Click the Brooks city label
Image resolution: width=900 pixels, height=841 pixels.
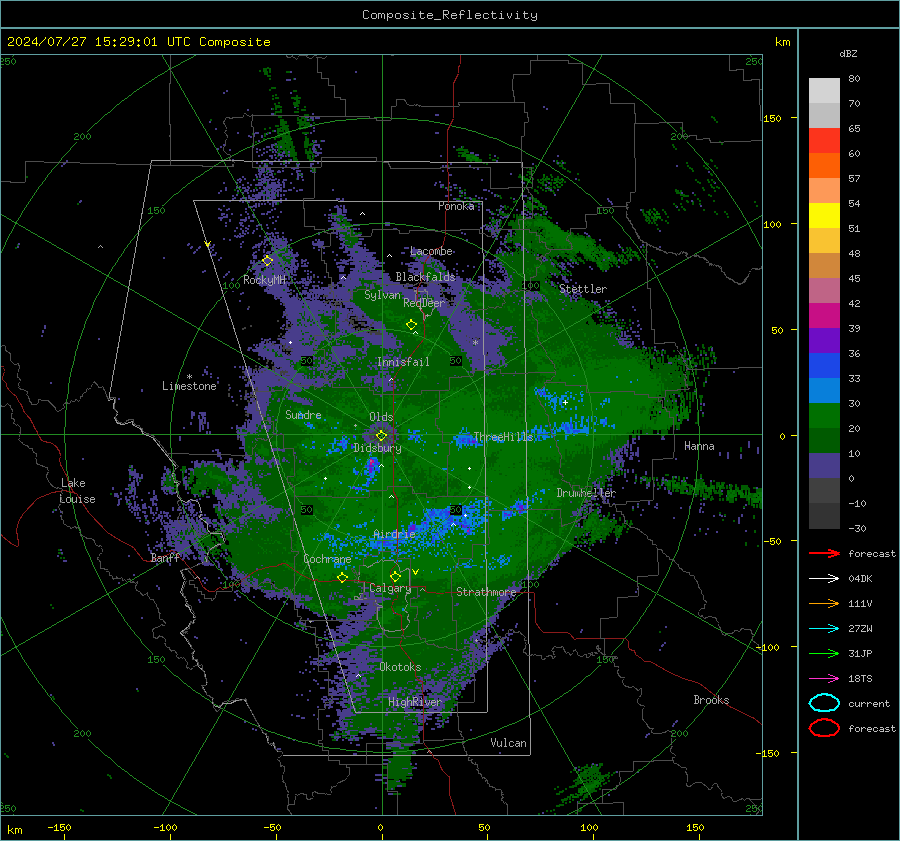[711, 700]
